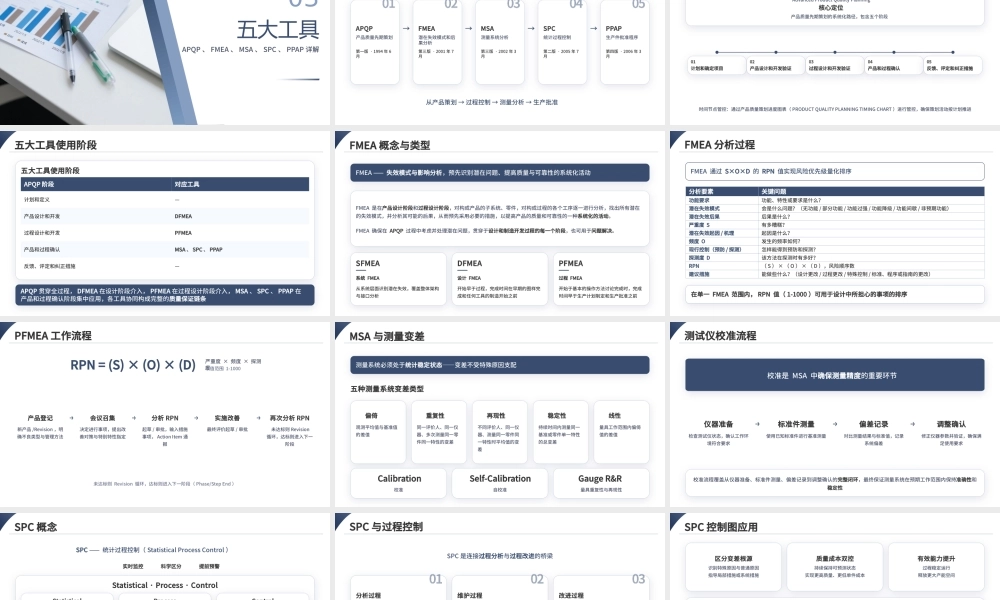Open the slide showing the APQP to PPAP sequence
Screen dimensions: 1000x600
(500, 62)
